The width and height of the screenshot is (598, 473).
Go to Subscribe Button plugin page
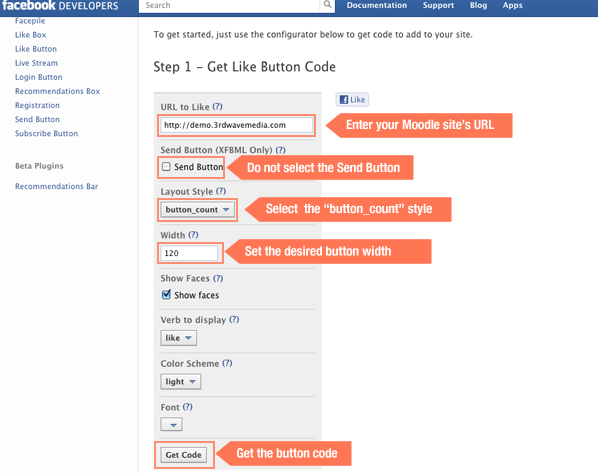pos(47,134)
